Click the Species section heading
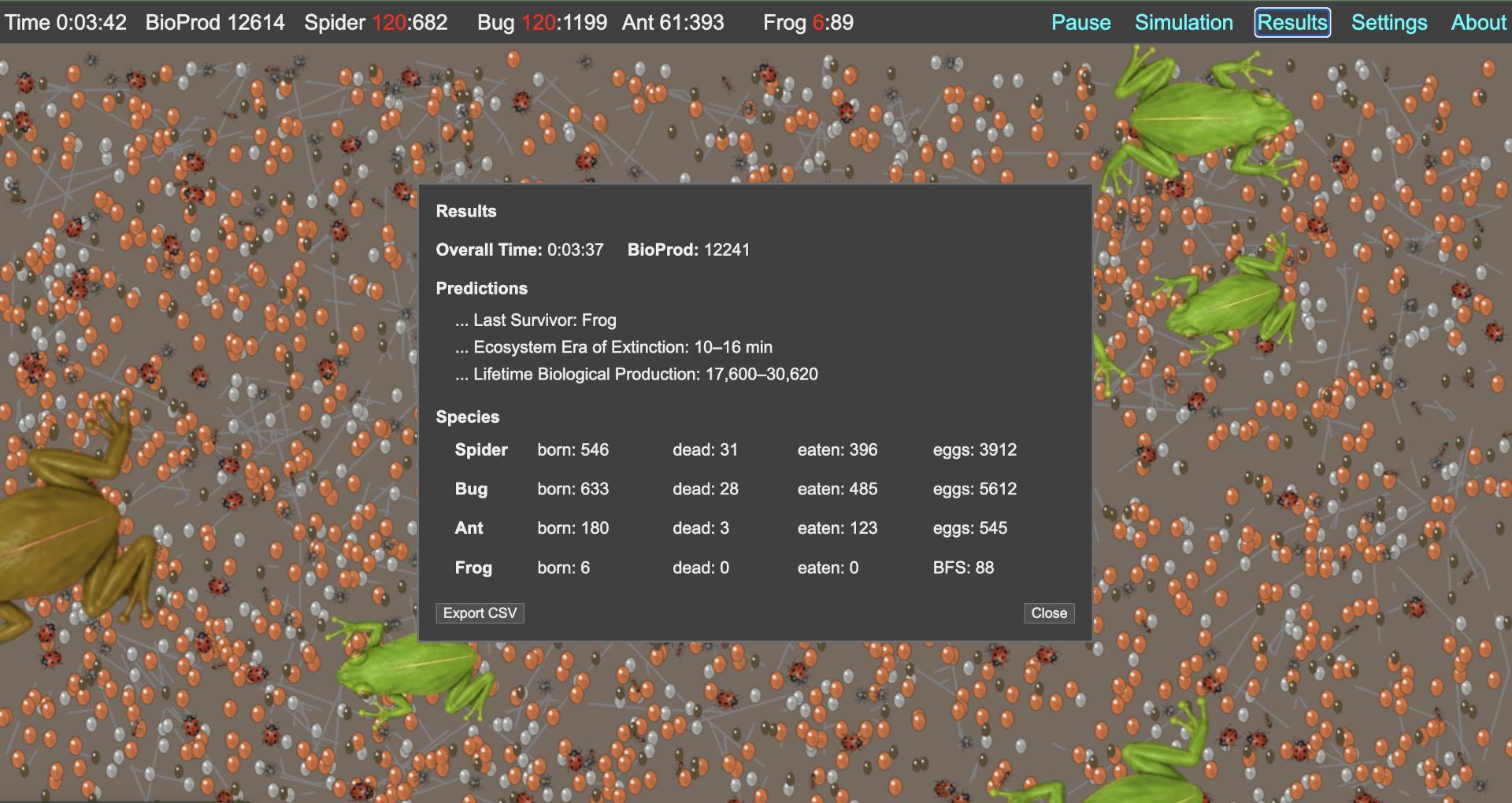 [x=468, y=417]
